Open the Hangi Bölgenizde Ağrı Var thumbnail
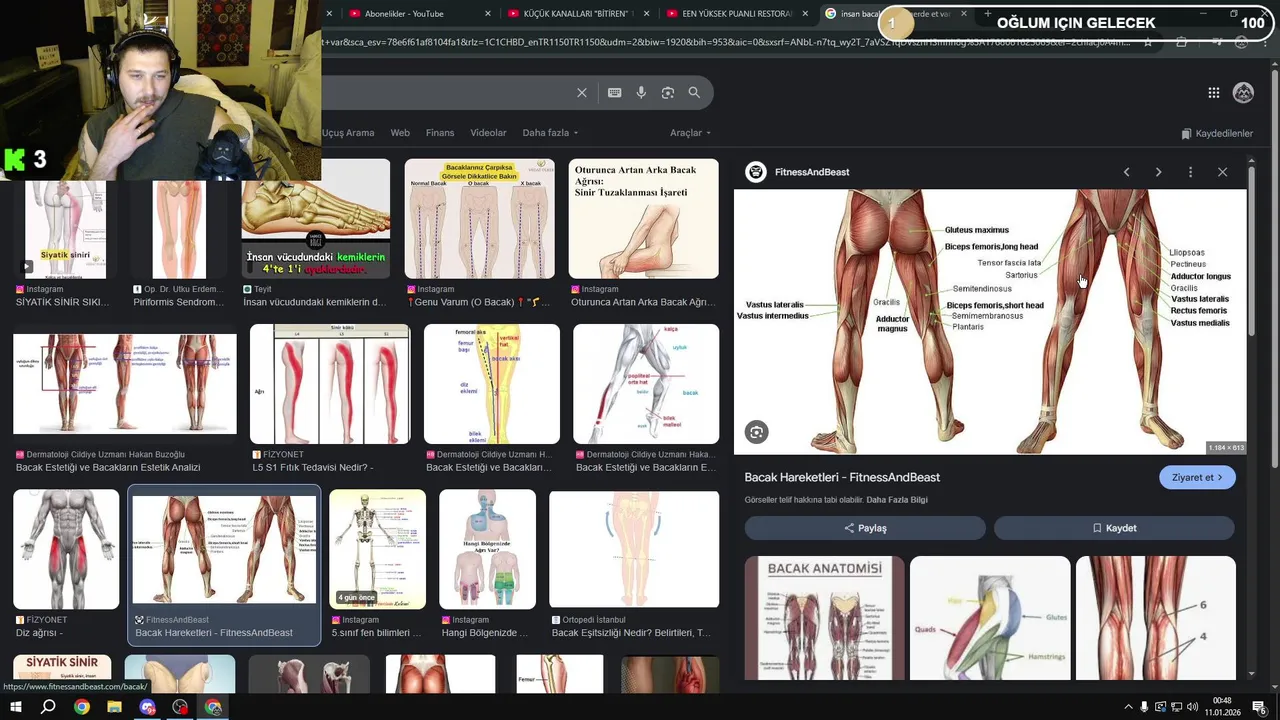The height and width of the screenshot is (720, 1280). 487,549
